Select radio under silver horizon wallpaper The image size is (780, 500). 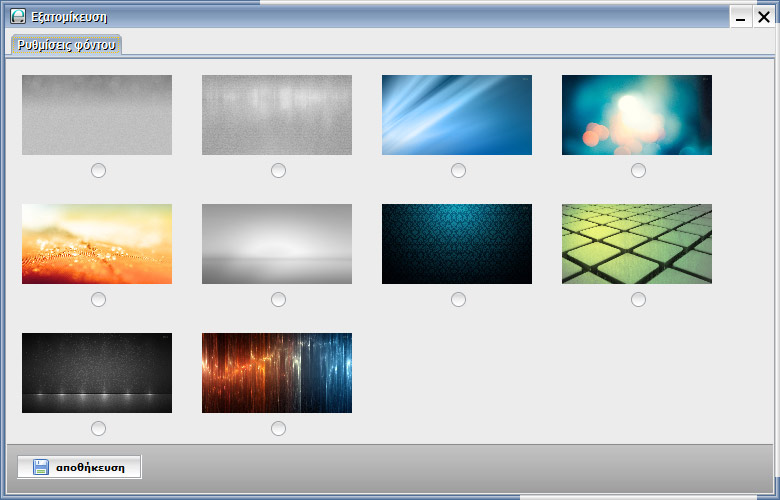(279, 300)
